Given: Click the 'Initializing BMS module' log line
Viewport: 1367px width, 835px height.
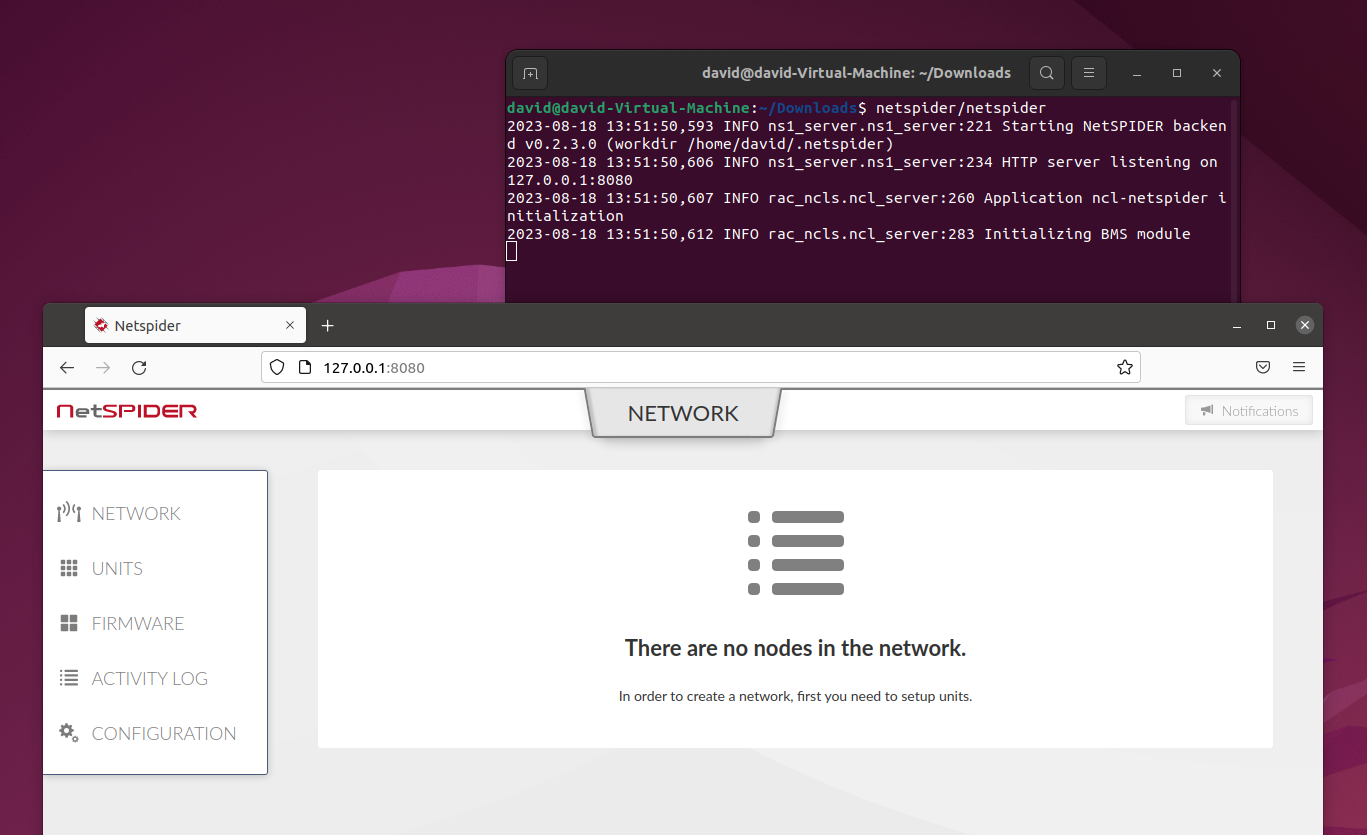Looking at the screenshot, I should pos(849,234).
